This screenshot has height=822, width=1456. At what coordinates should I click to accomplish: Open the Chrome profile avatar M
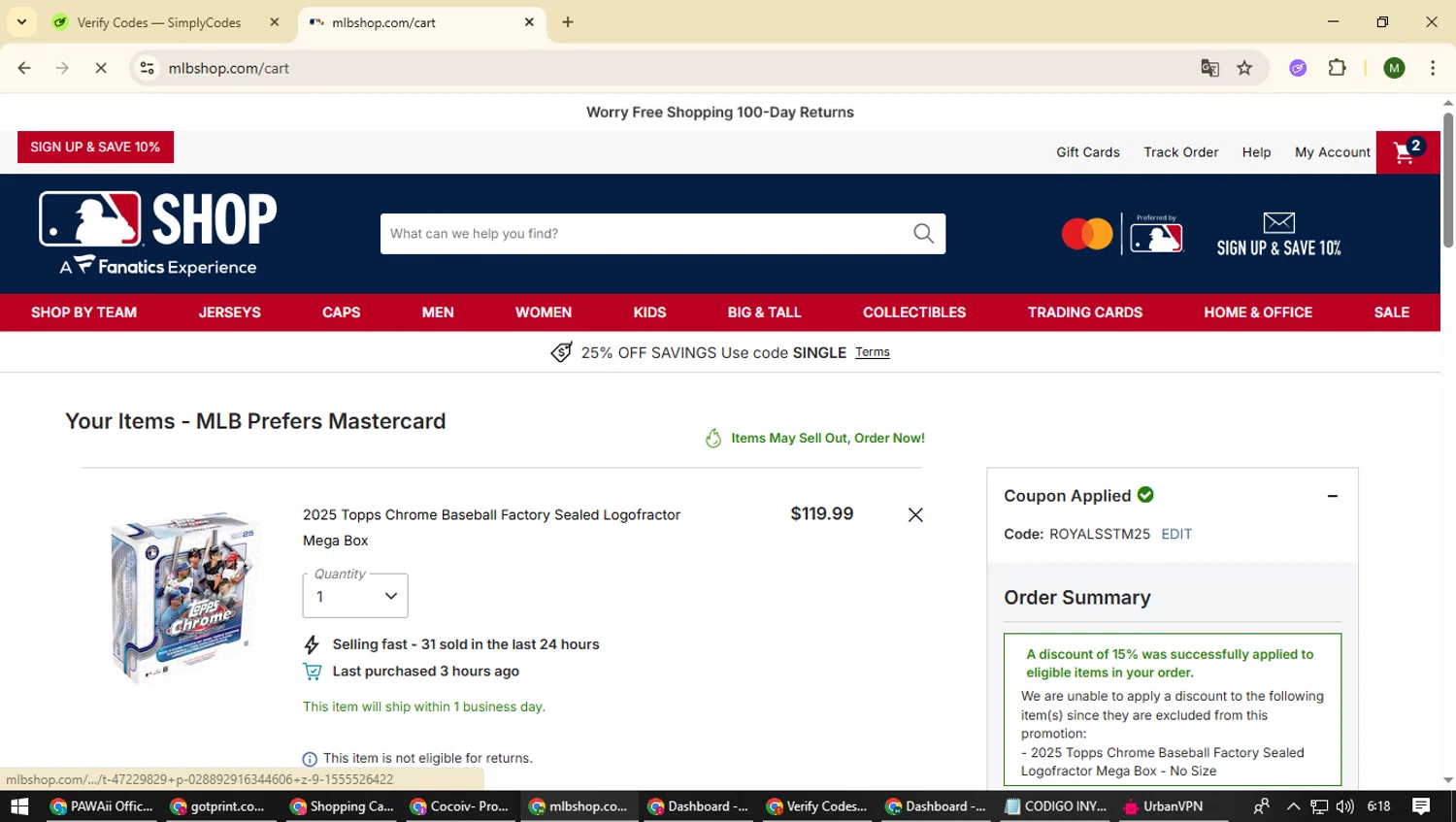[x=1394, y=68]
